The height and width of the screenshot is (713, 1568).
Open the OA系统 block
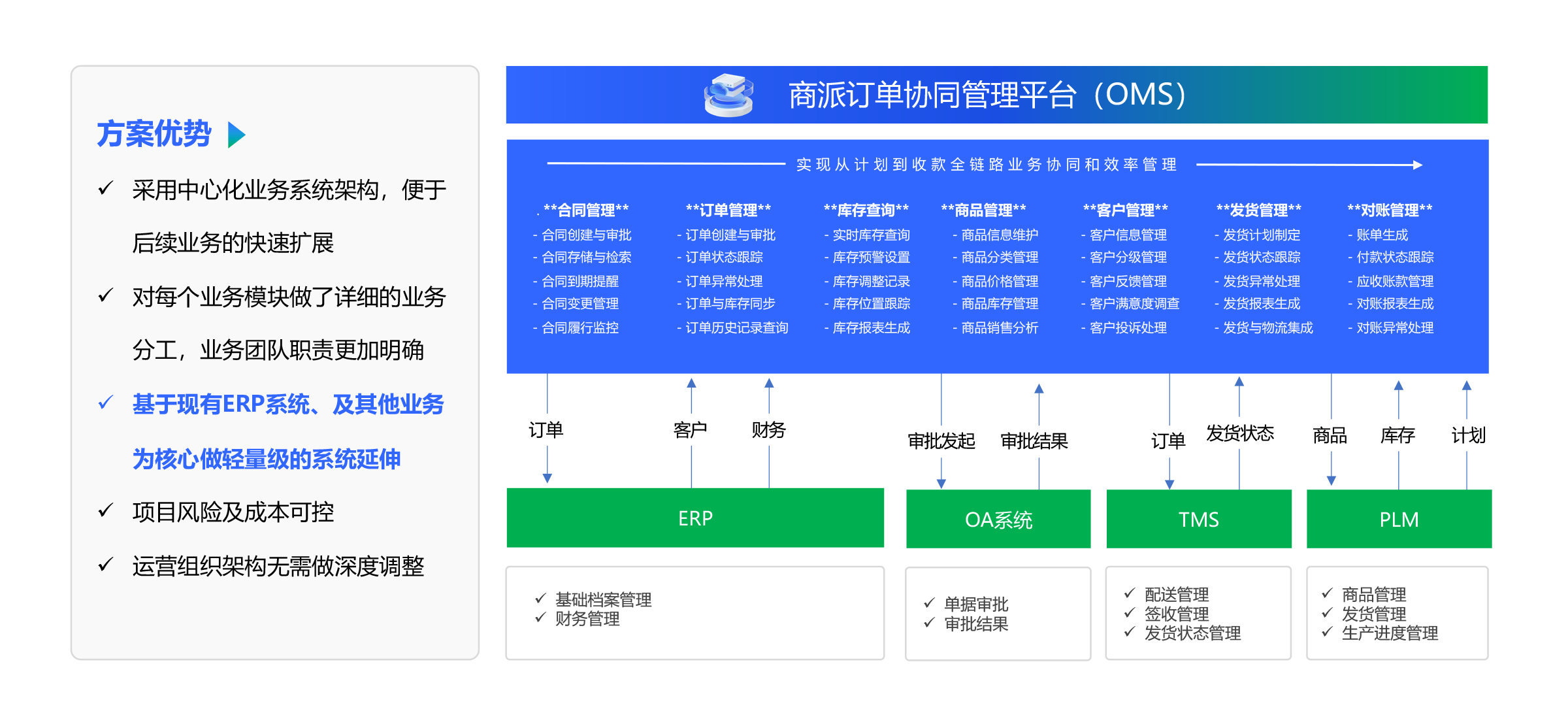[998, 519]
